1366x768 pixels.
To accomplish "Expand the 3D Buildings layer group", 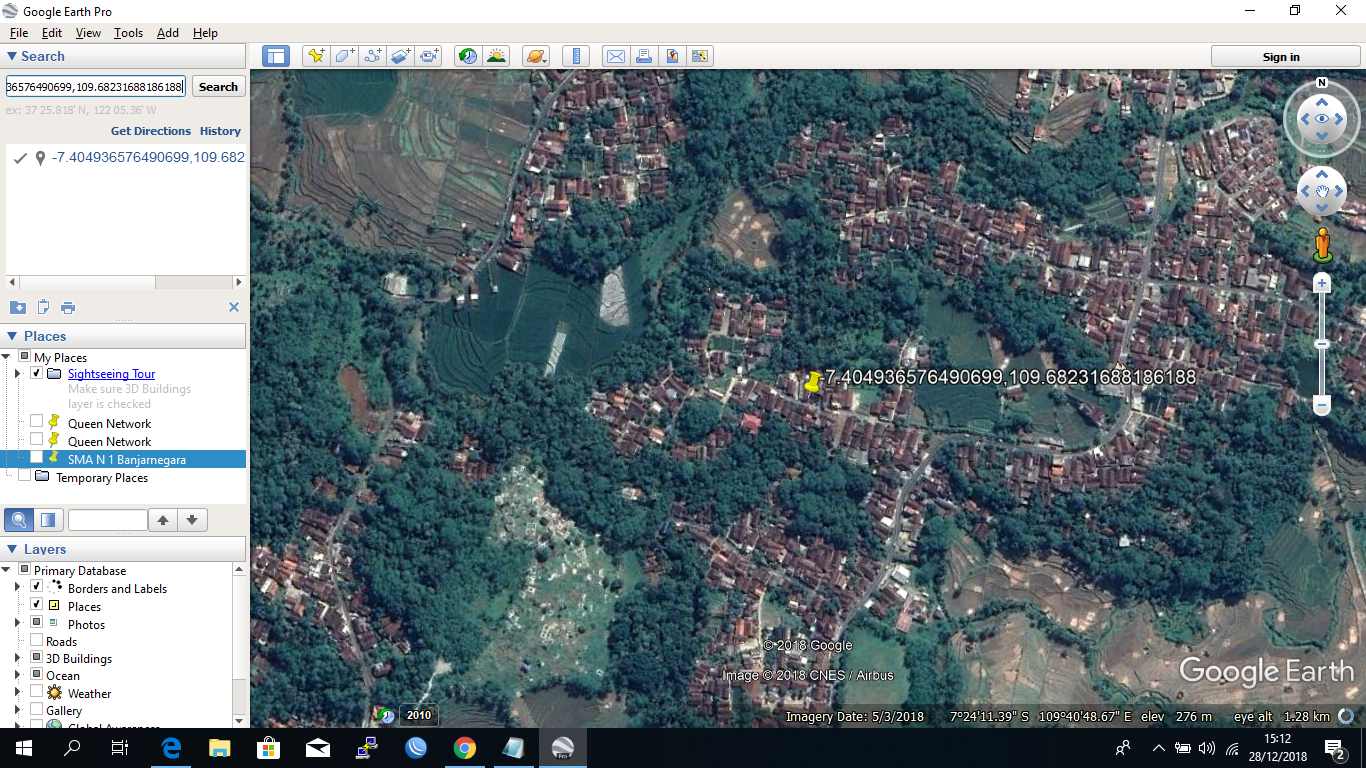I will point(17,658).
